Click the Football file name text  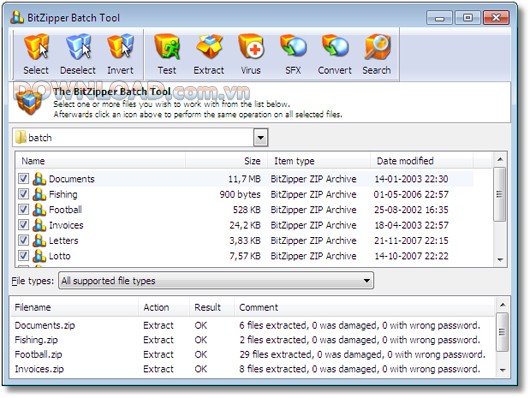pyautogui.click(x=65, y=210)
